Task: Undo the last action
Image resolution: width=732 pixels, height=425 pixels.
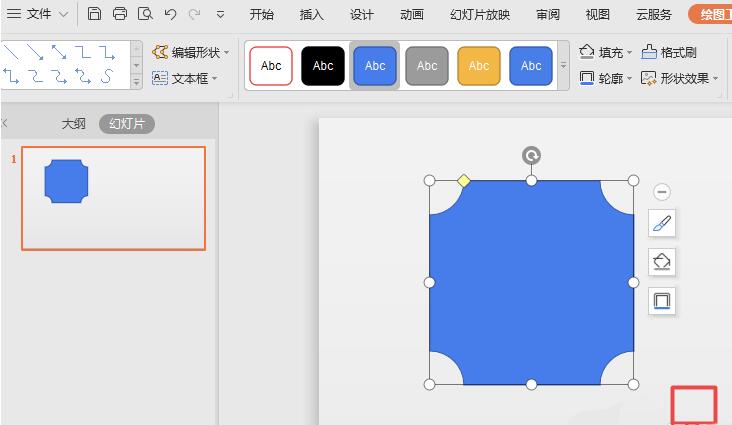Action: tap(170, 14)
